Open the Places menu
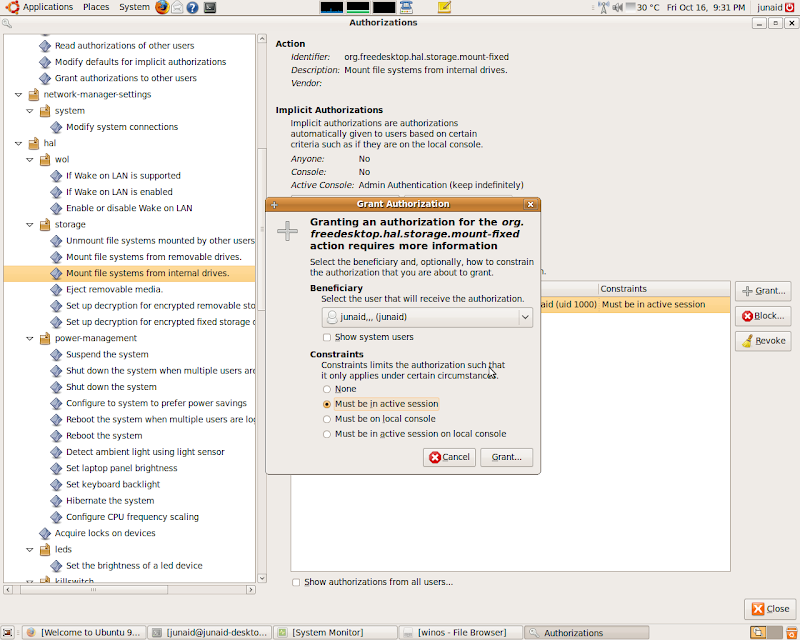The width and height of the screenshot is (800, 640). tap(96, 7)
